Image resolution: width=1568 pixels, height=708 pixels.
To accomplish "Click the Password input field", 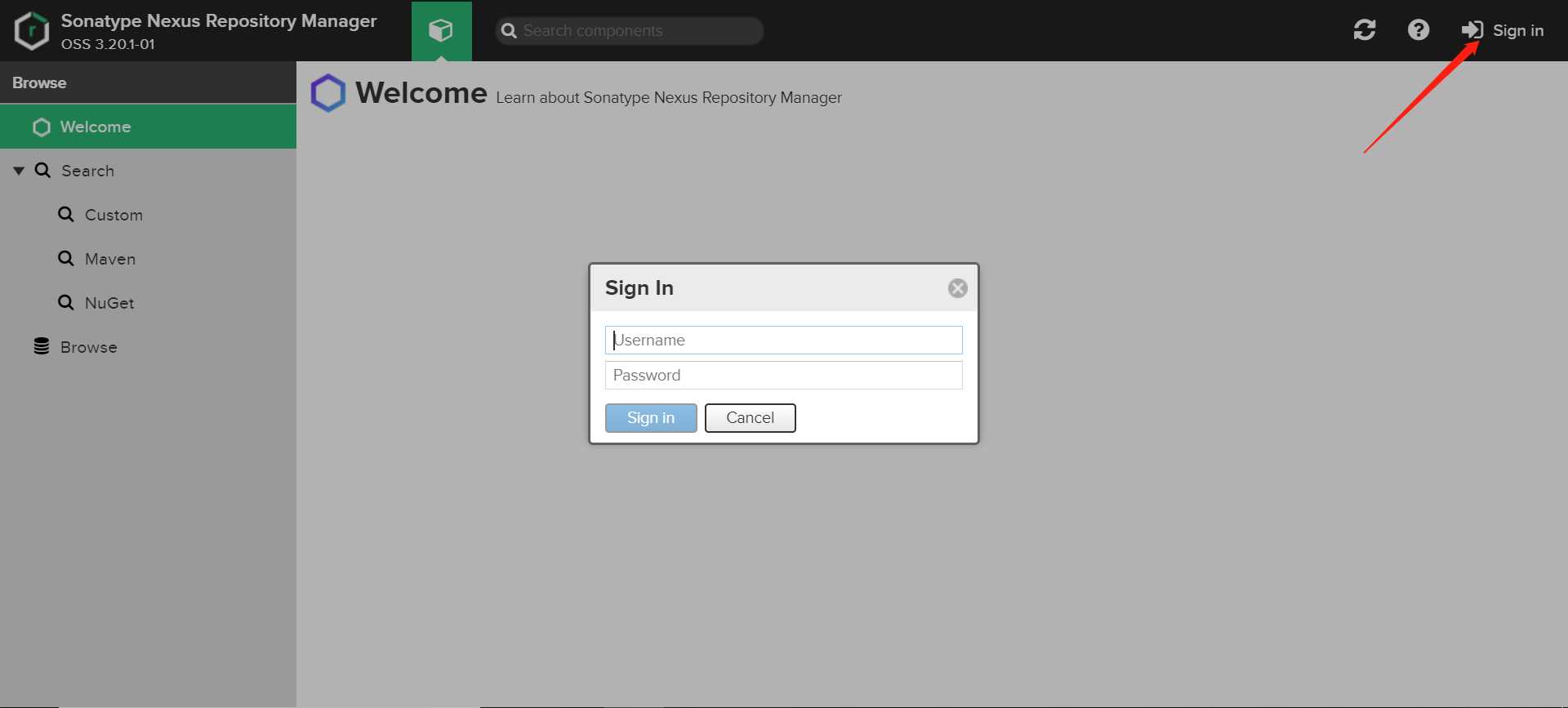I will (784, 375).
